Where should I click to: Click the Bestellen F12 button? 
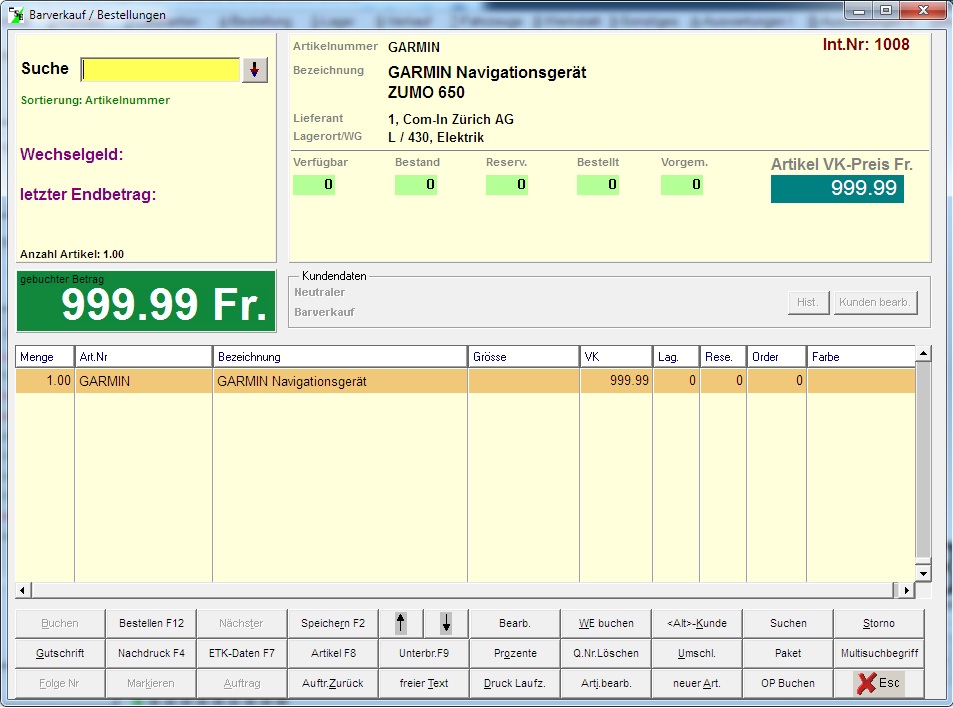tap(151, 623)
